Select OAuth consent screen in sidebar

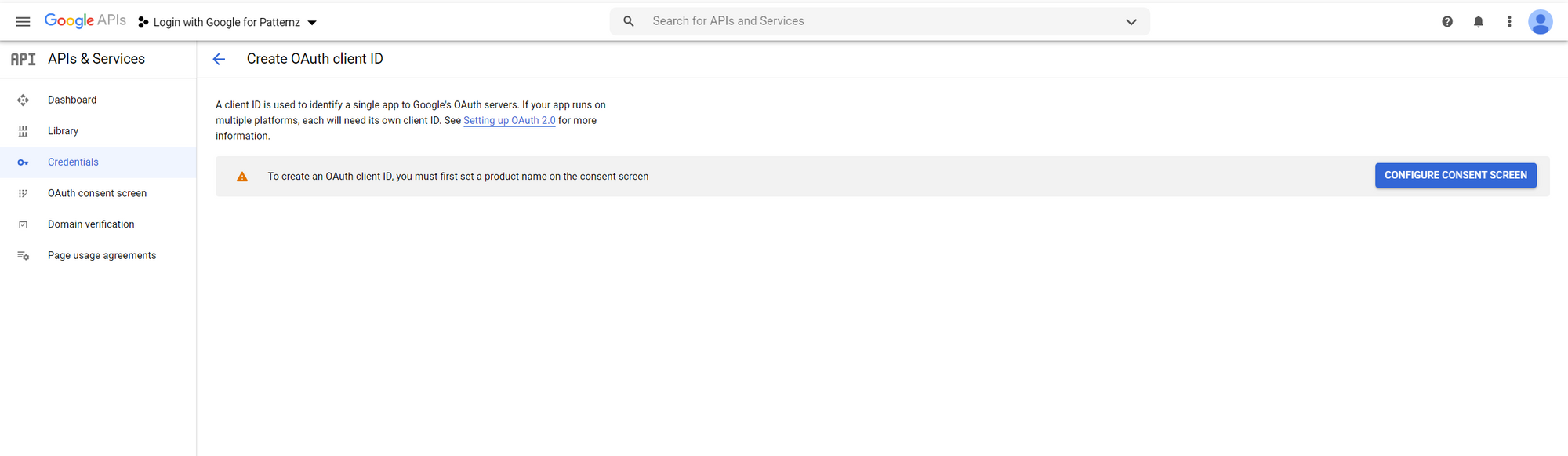(x=97, y=193)
